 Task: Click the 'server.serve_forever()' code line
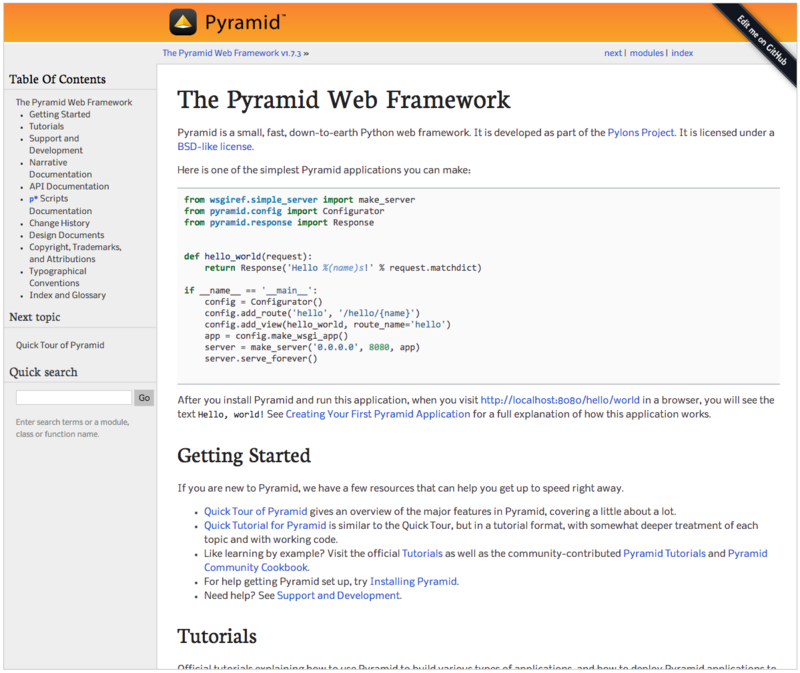(261, 359)
